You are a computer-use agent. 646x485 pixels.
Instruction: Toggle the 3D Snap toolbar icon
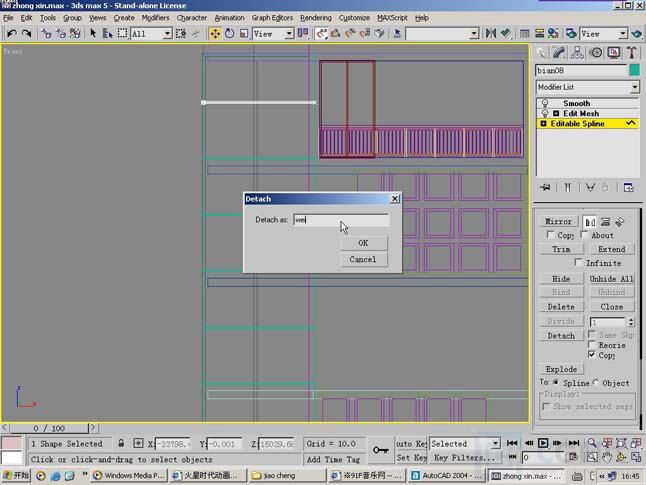[x=321, y=33]
